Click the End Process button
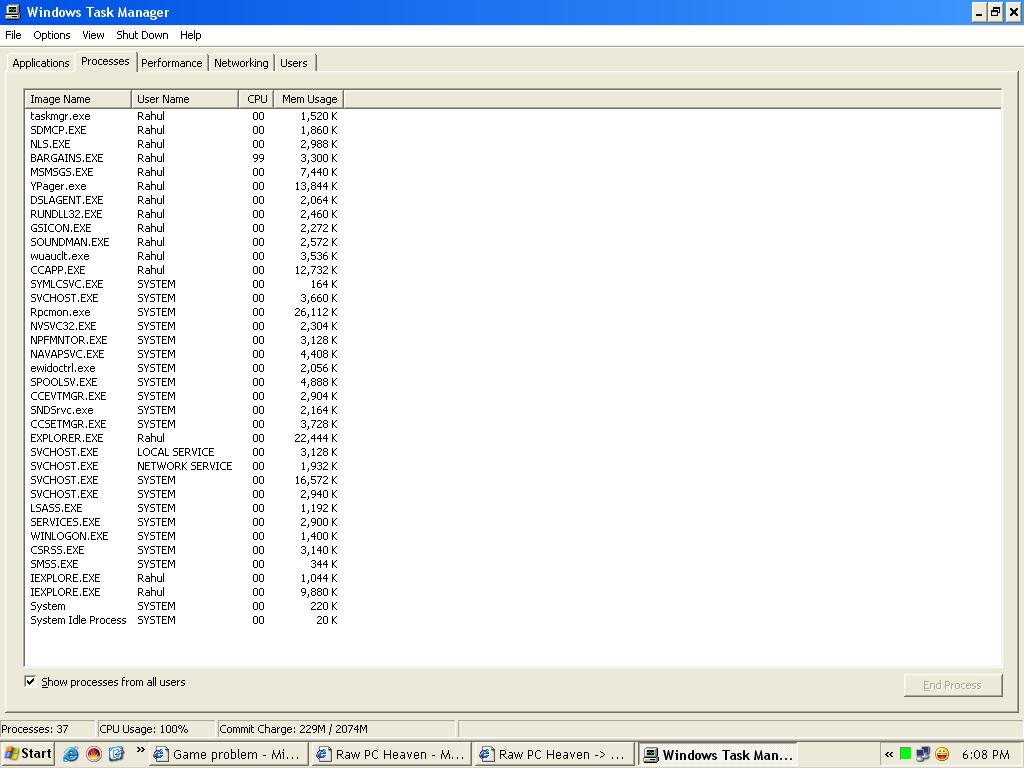 click(x=953, y=685)
